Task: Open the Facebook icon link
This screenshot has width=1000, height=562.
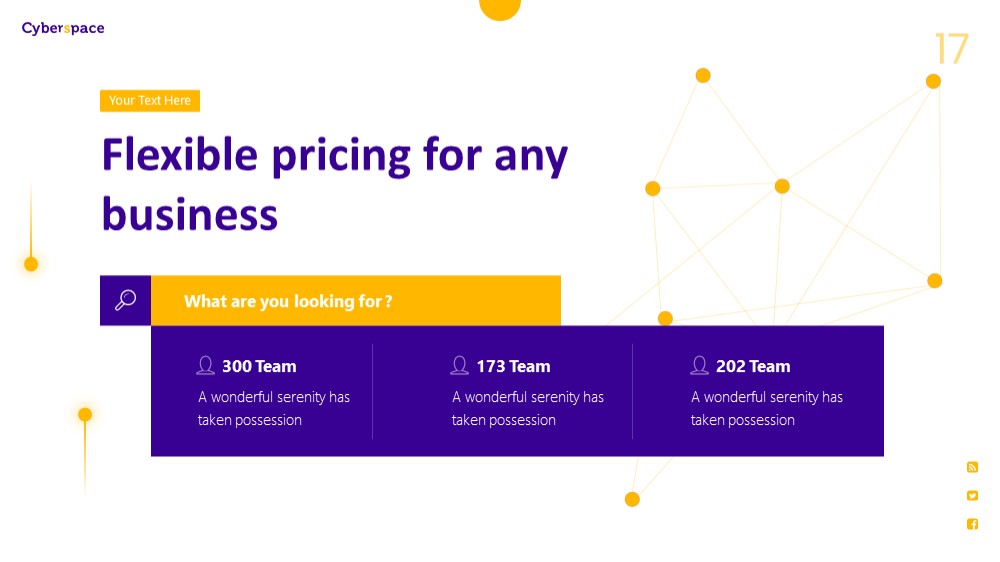Action: 972,524
